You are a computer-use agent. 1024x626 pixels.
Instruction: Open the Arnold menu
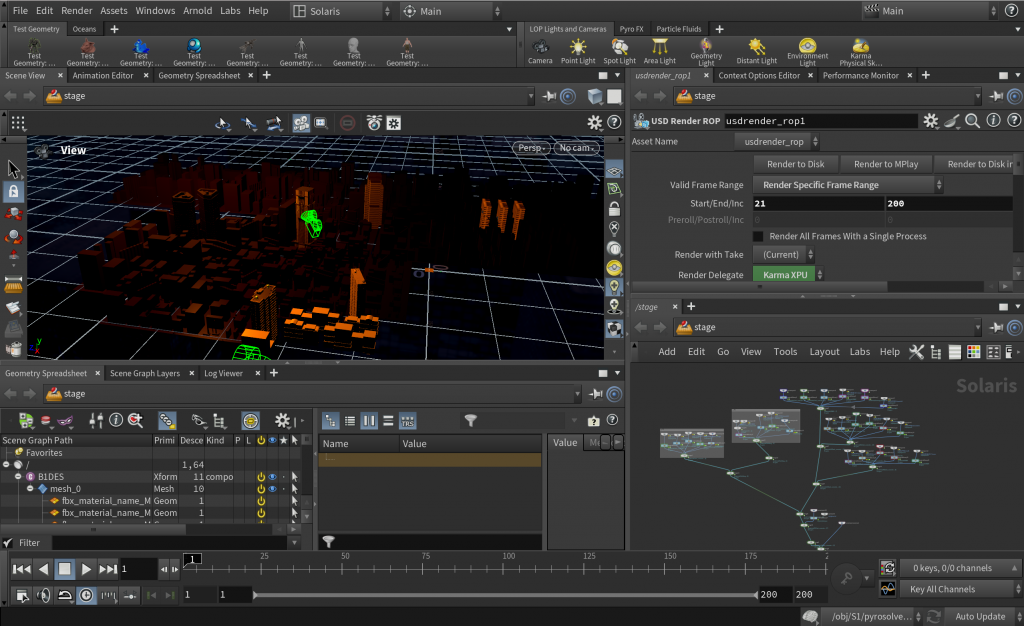pos(199,10)
